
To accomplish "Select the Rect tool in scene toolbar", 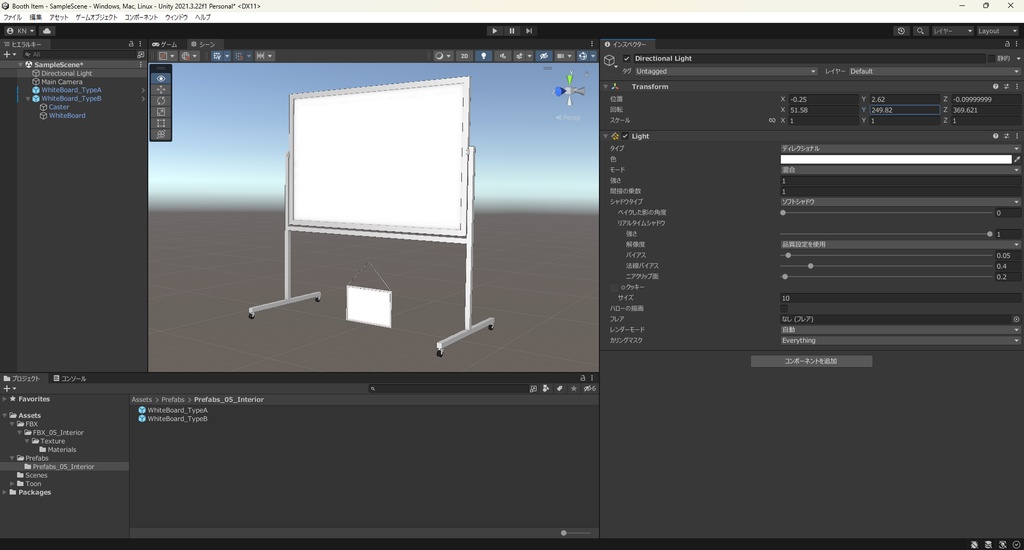I will 161,123.
